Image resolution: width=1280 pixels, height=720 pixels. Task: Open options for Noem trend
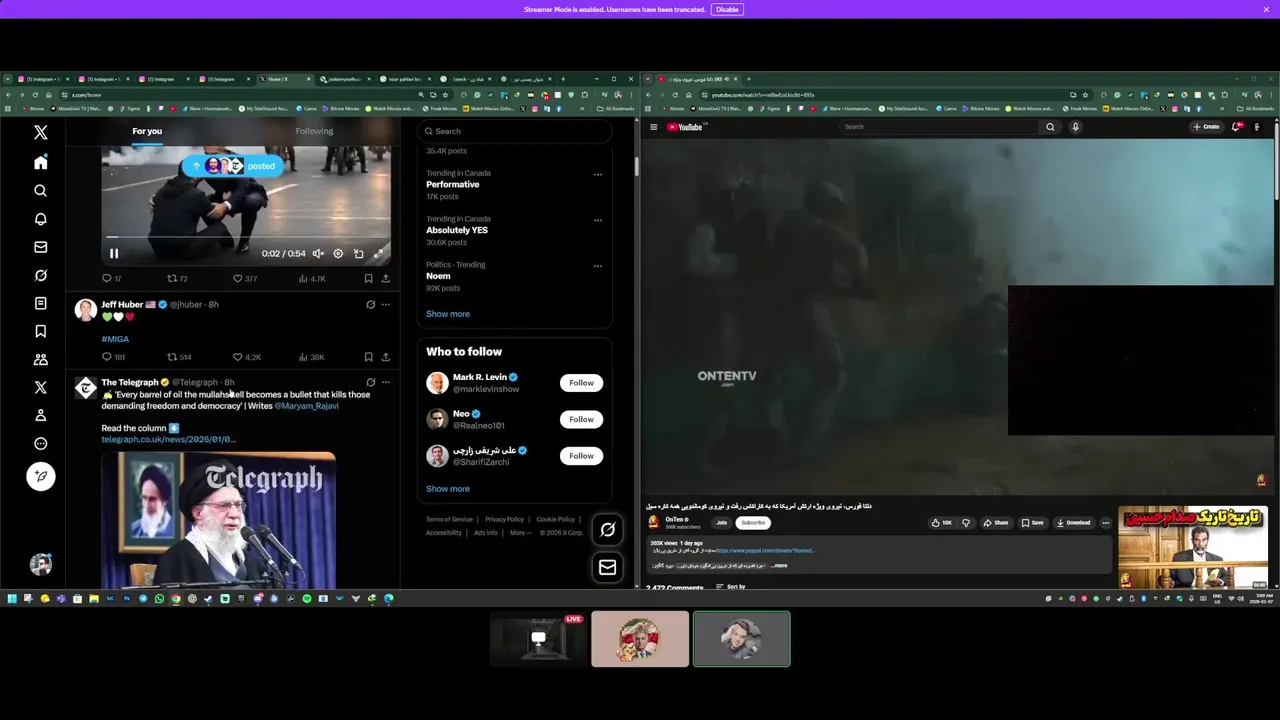598,266
